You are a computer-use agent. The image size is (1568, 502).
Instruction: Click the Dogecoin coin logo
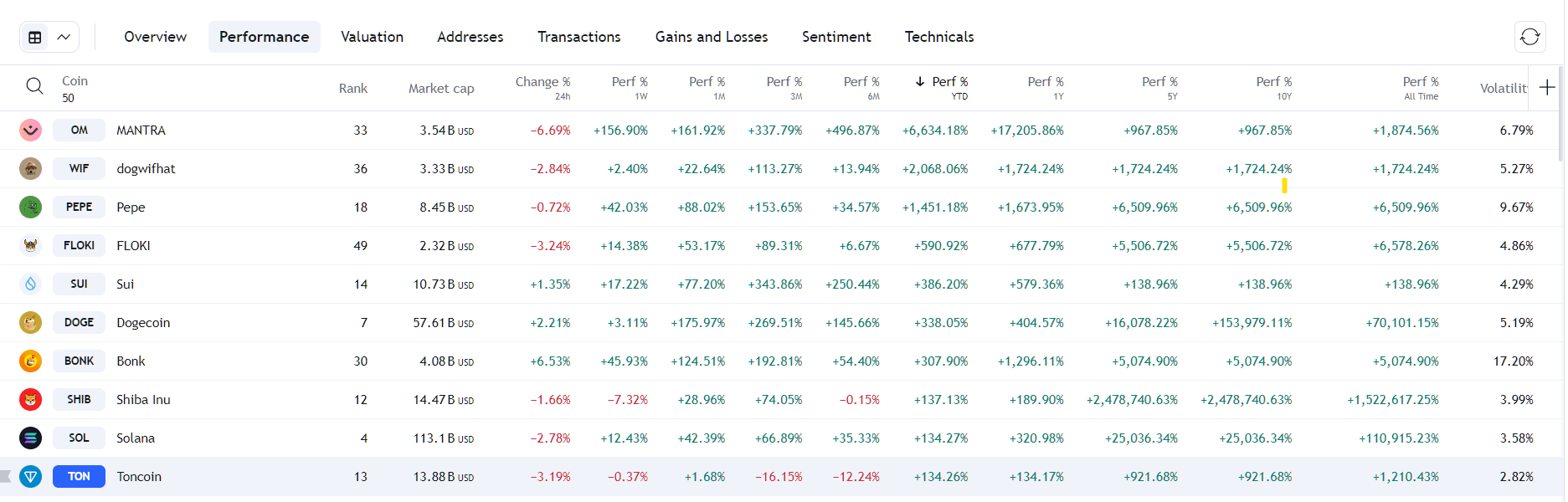(x=31, y=323)
